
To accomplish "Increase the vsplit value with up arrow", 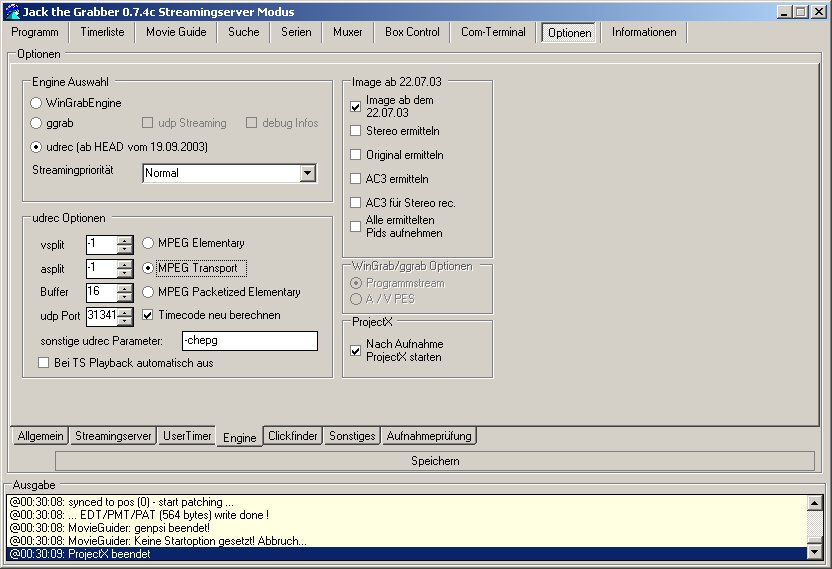I will click(124, 239).
